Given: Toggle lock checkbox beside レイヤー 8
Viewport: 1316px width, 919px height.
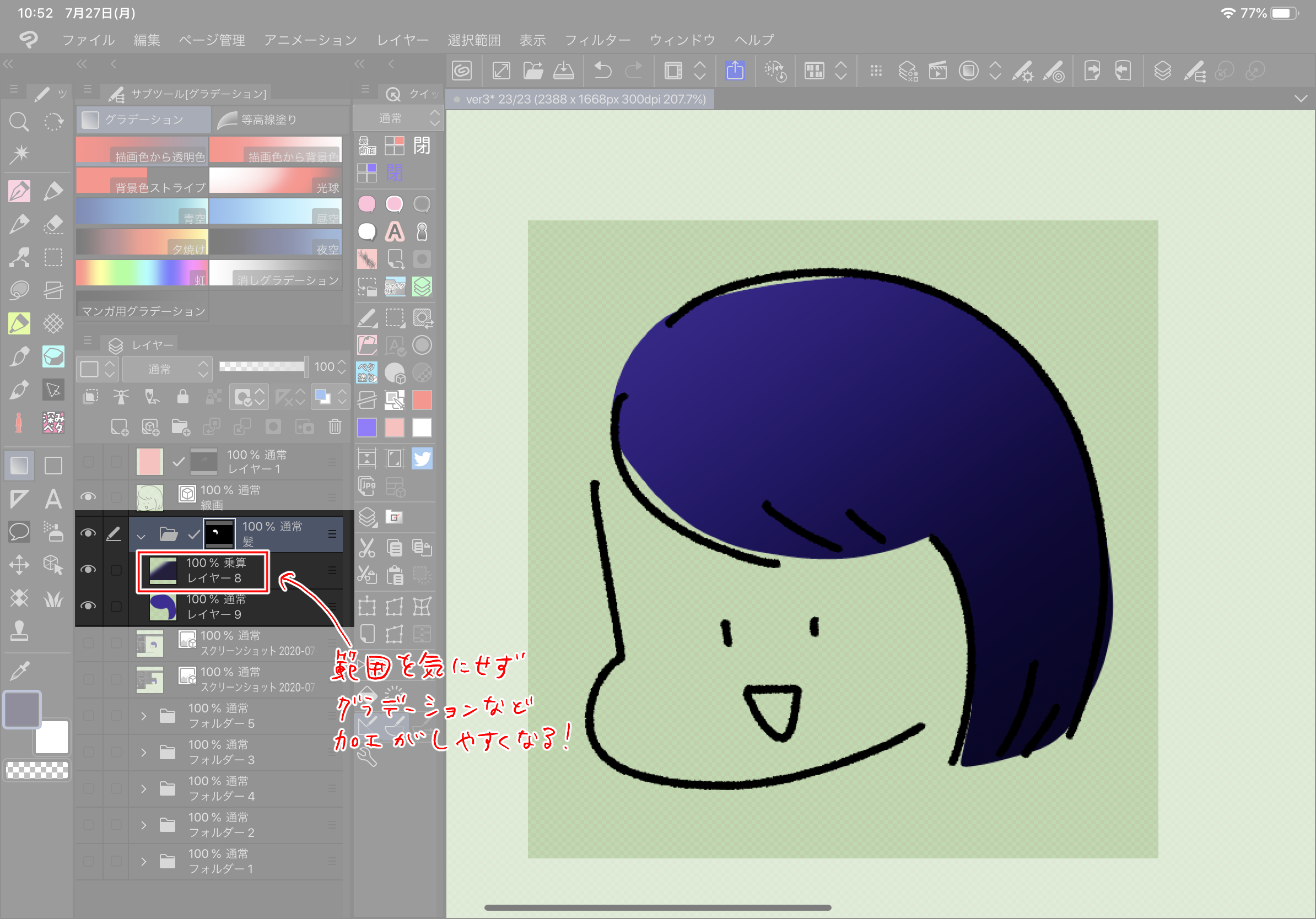Looking at the screenshot, I should pos(116,570).
